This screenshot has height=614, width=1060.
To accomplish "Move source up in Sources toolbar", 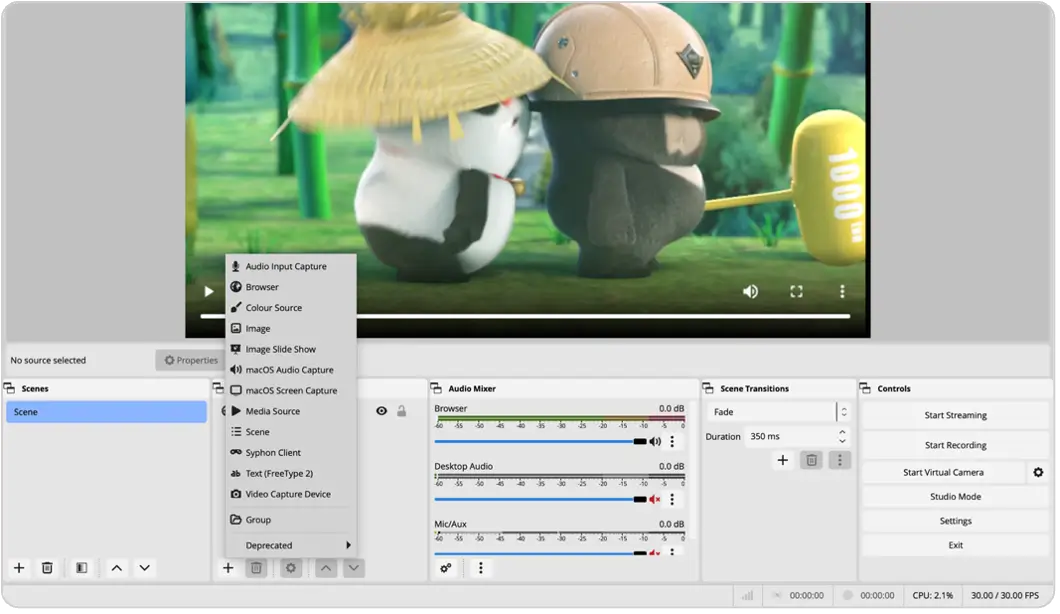I will (326, 569).
